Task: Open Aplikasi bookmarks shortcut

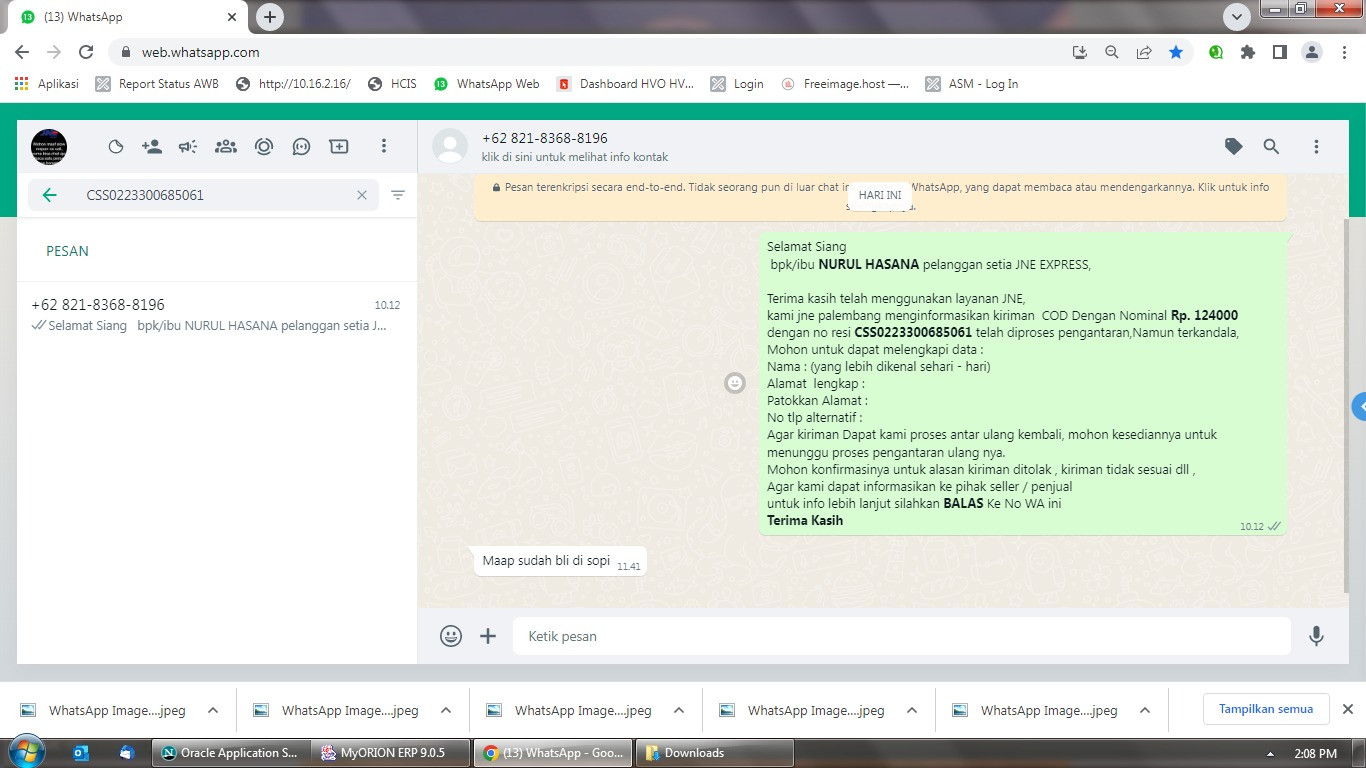Action: (x=47, y=84)
